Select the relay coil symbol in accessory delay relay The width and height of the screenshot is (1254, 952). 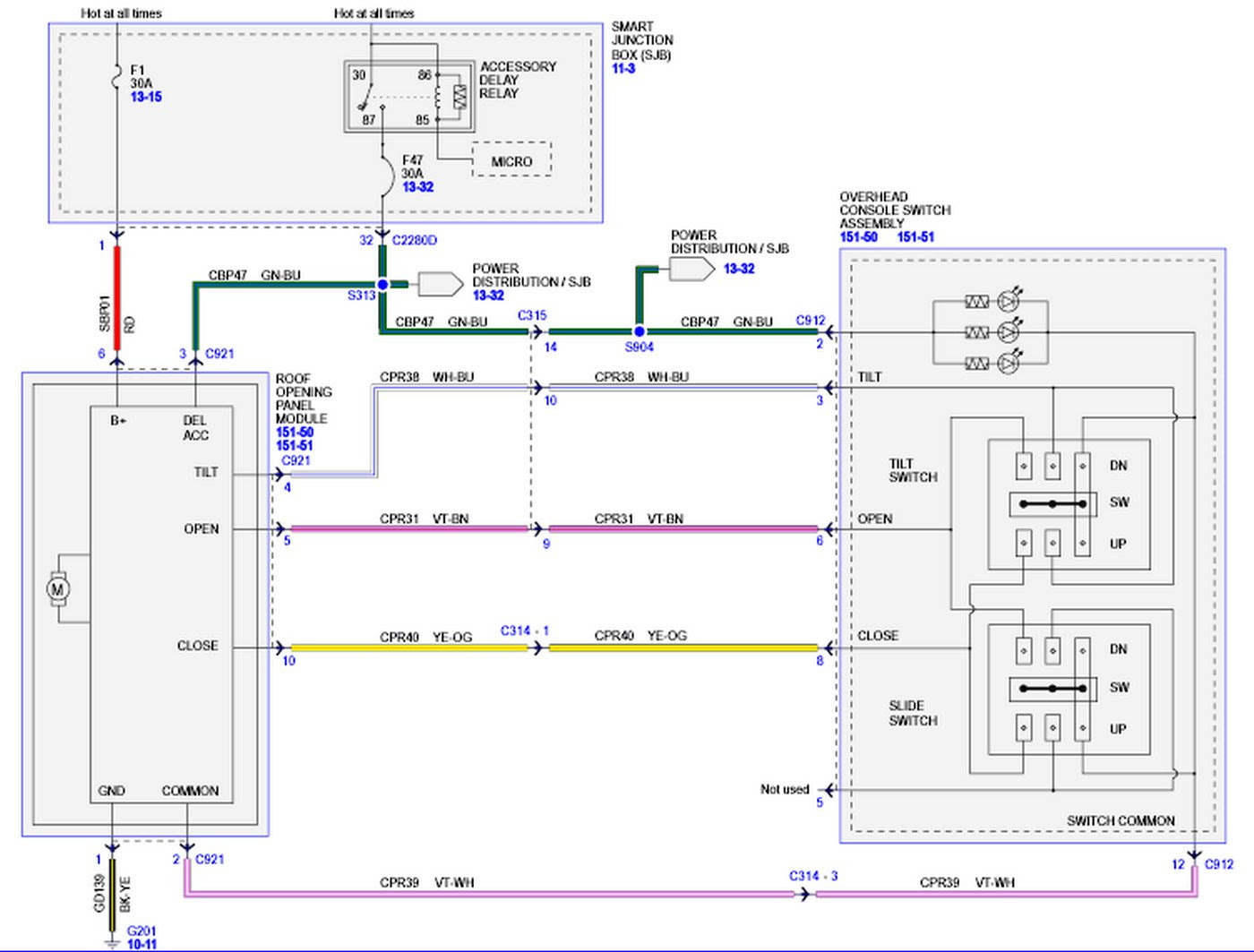[439, 97]
